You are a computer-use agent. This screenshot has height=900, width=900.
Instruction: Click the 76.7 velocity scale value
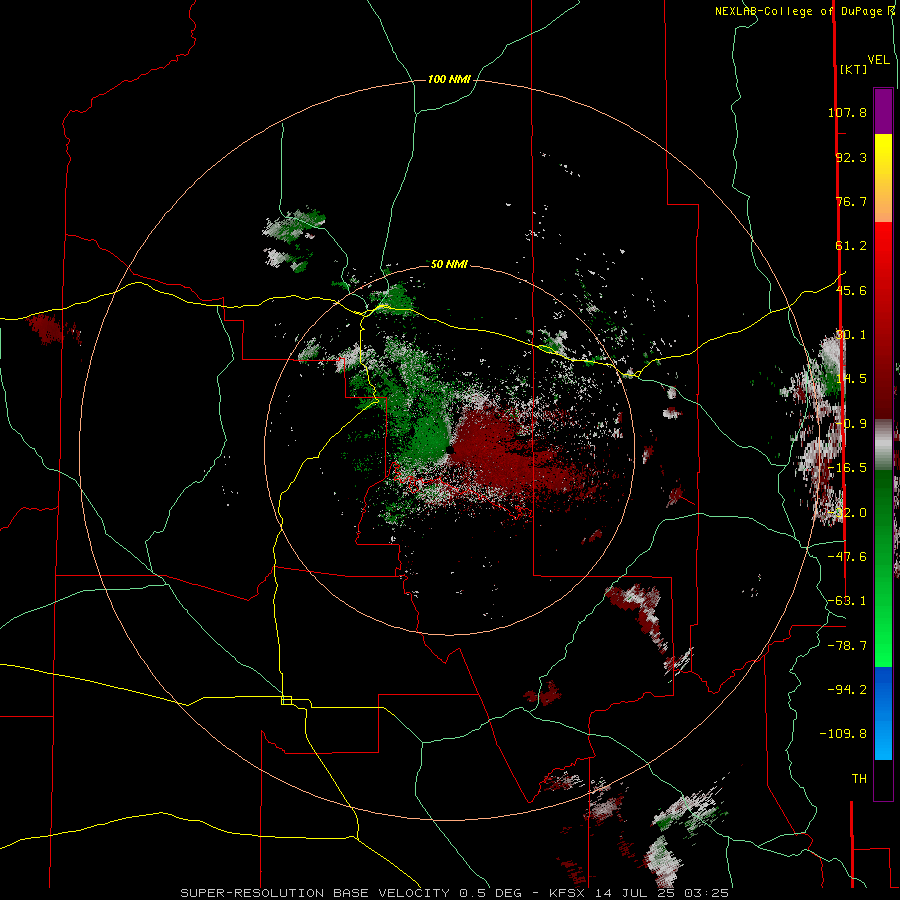point(851,201)
